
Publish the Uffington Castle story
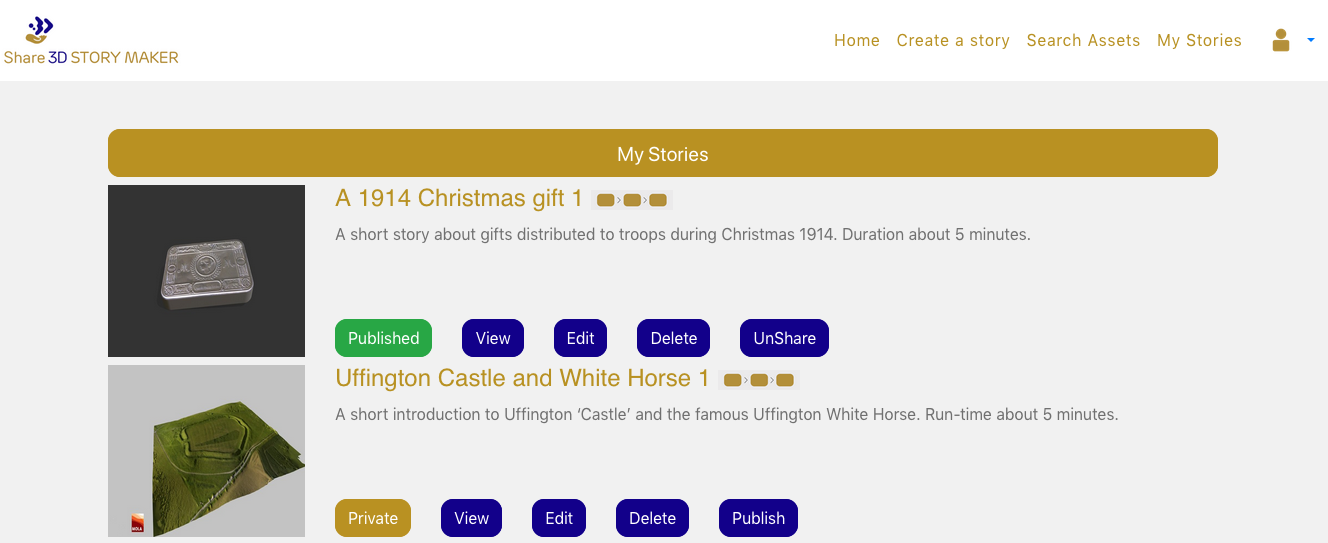(758, 518)
